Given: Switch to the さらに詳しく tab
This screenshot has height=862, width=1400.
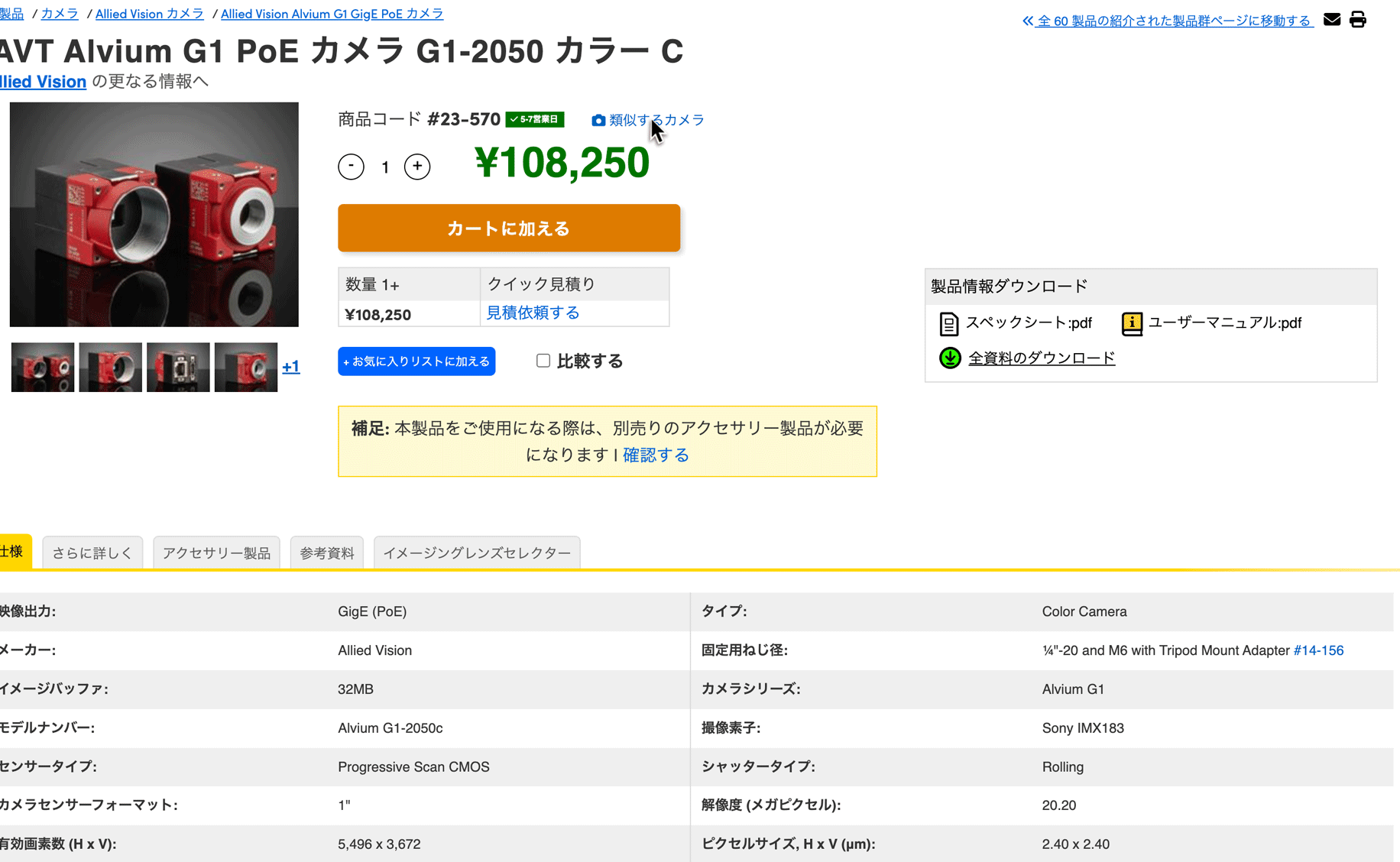Looking at the screenshot, I should (92, 553).
